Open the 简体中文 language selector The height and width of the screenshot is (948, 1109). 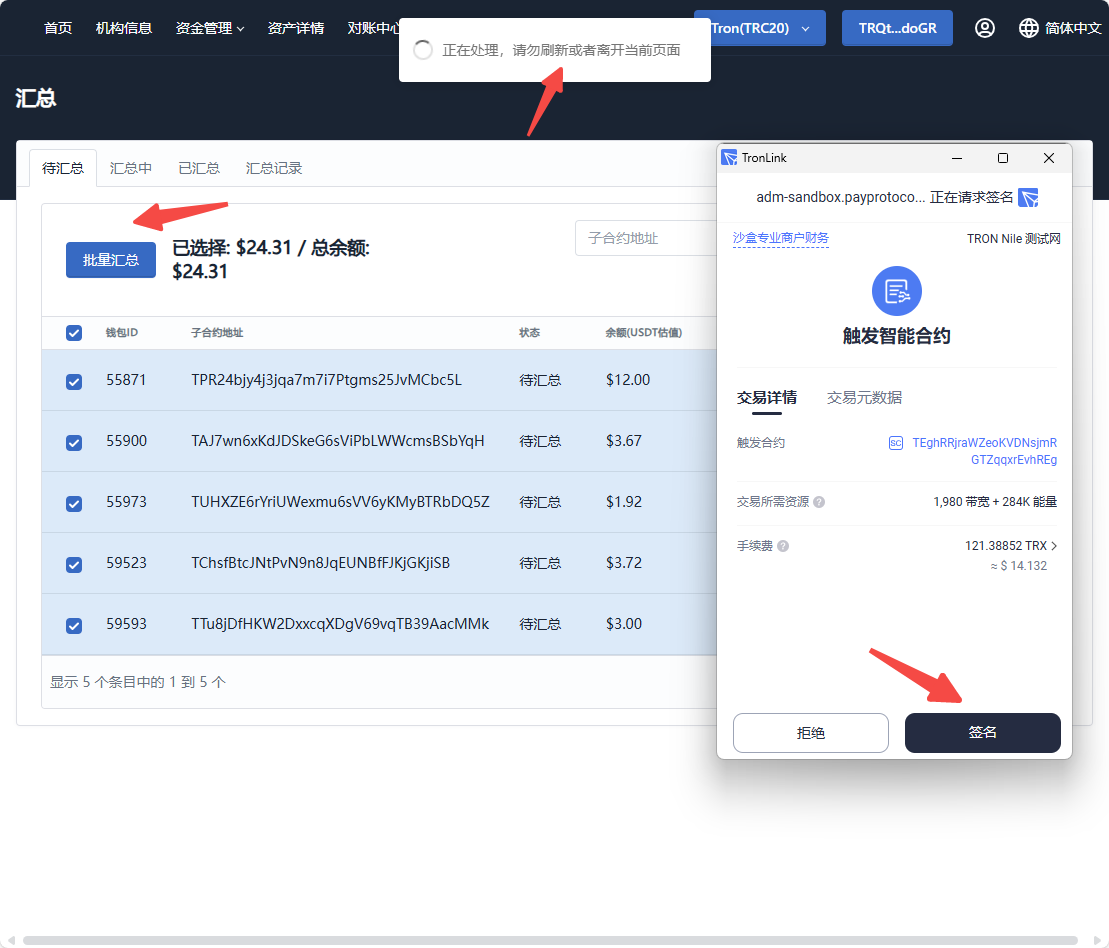pyautogui.click(x=1059, y=28)
